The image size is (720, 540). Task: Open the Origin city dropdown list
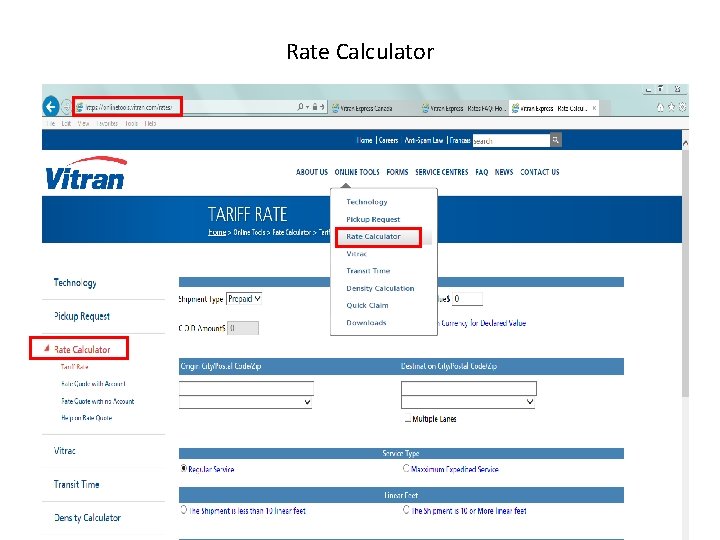click(246, 402)
